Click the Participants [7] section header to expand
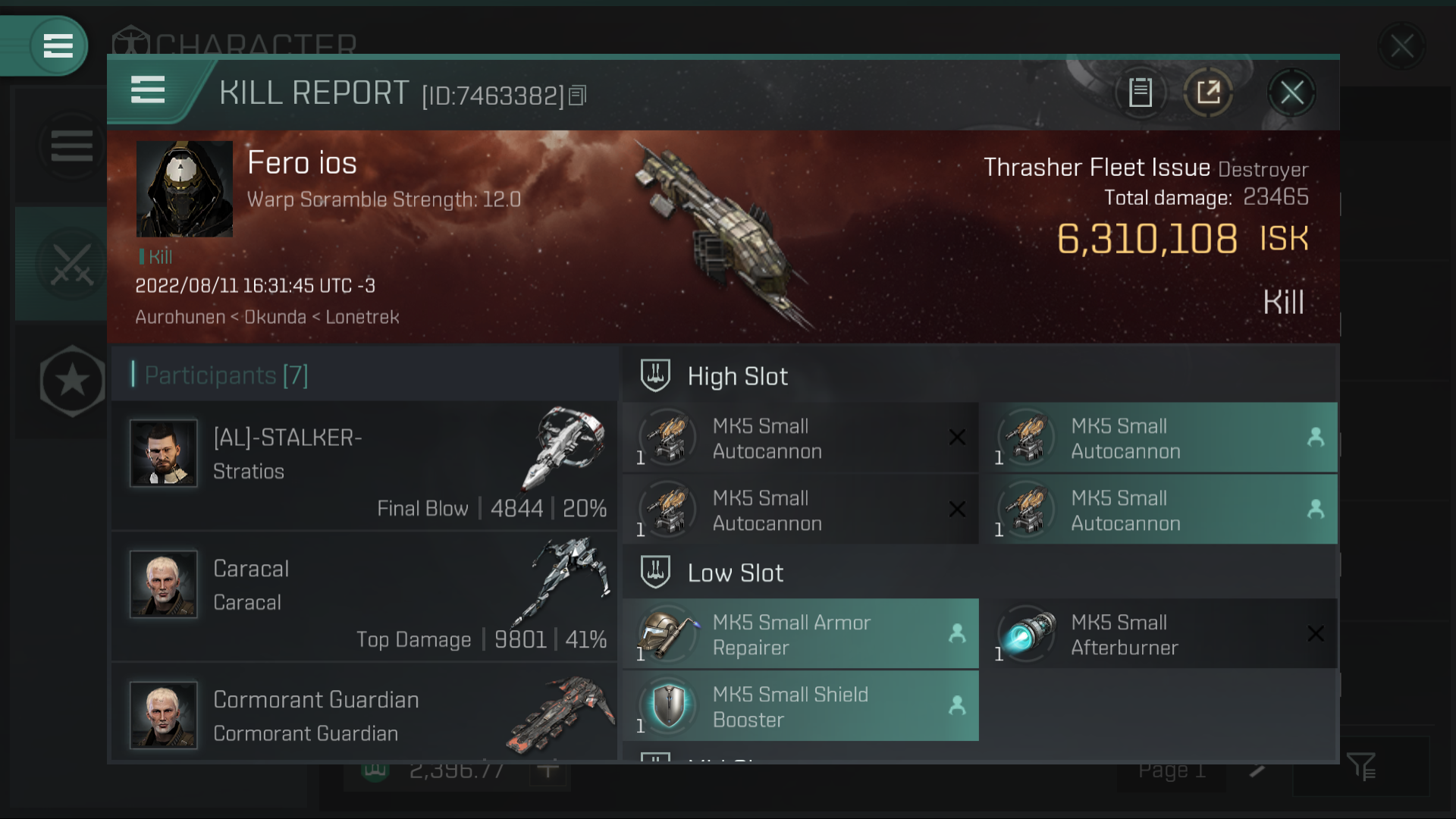This screenshot has height=819, width=1456. [225, 375]
